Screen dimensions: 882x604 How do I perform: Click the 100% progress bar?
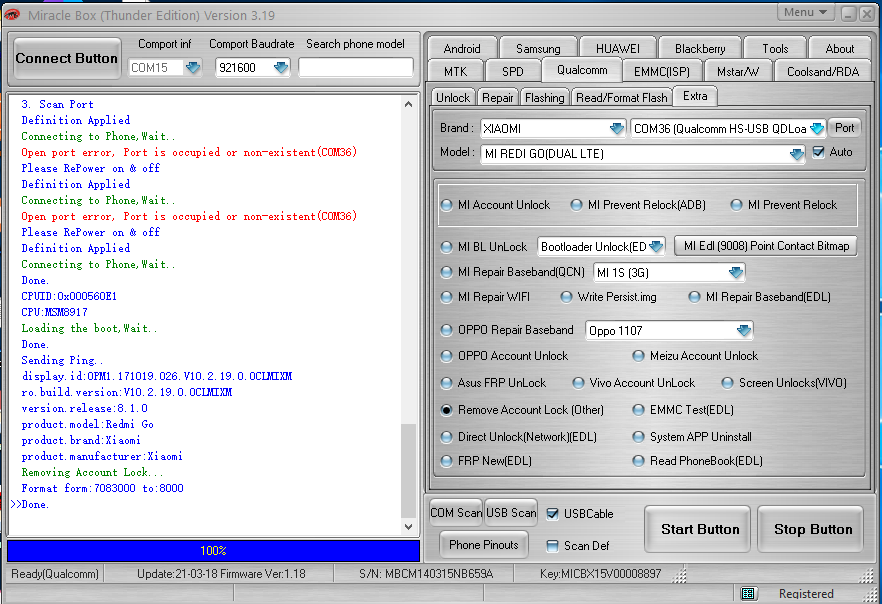coord(213,551)
